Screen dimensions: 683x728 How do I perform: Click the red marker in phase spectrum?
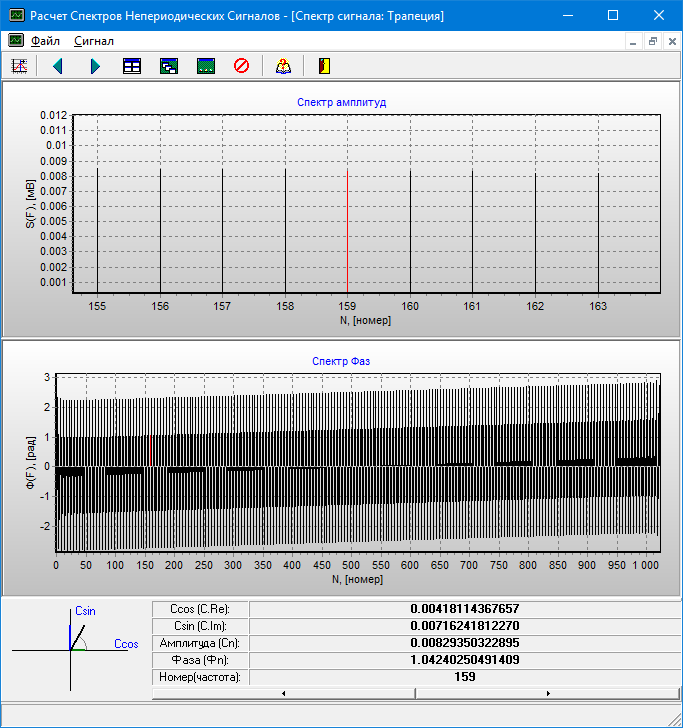pos(150,450)
